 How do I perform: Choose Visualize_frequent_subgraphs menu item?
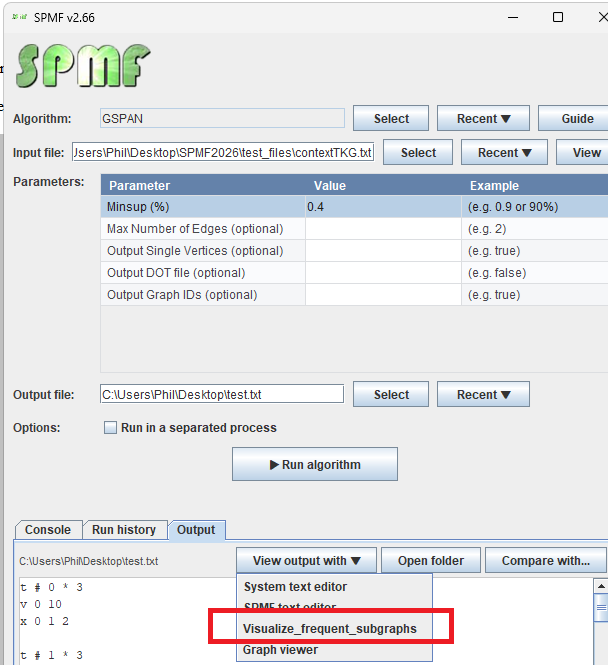(x=335, y=629)
